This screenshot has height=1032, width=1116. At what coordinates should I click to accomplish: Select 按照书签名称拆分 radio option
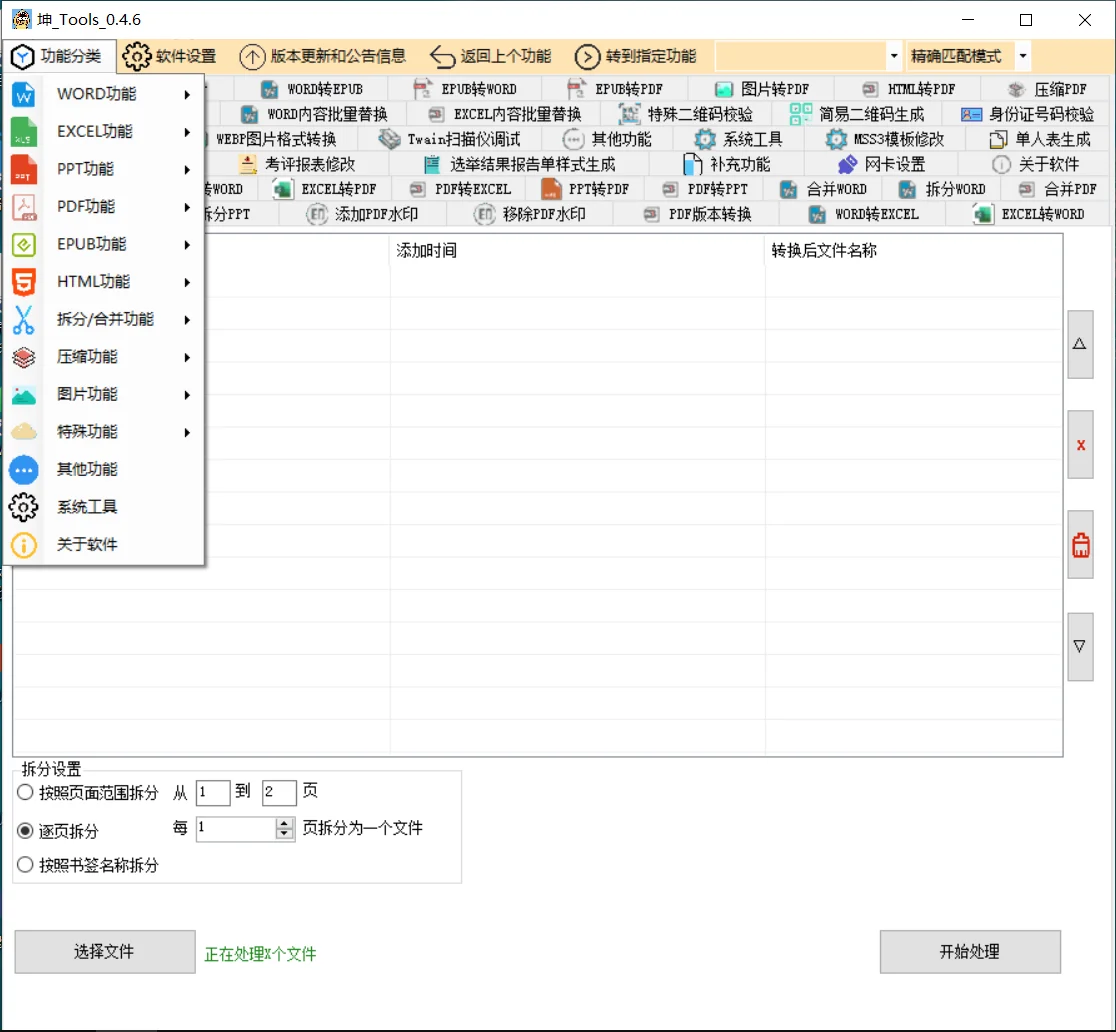point(88,865)
